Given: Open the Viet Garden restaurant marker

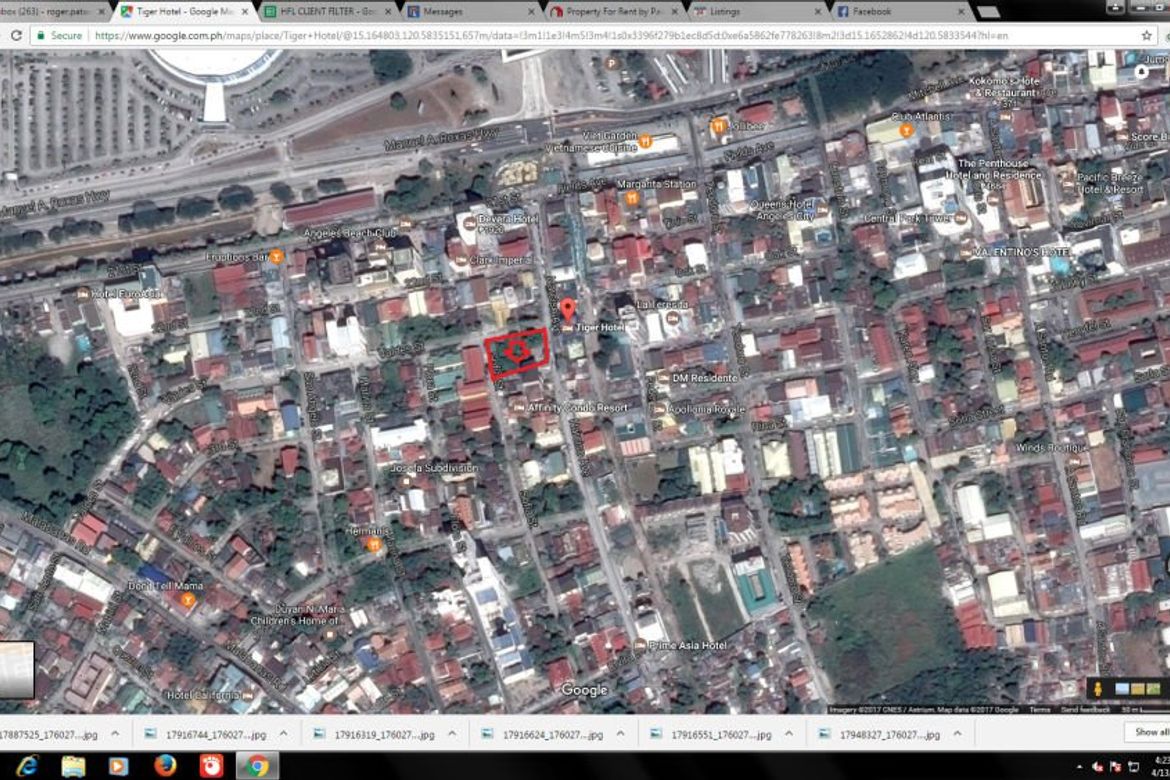Looking at the screenshot, I should tap(645, 141).
